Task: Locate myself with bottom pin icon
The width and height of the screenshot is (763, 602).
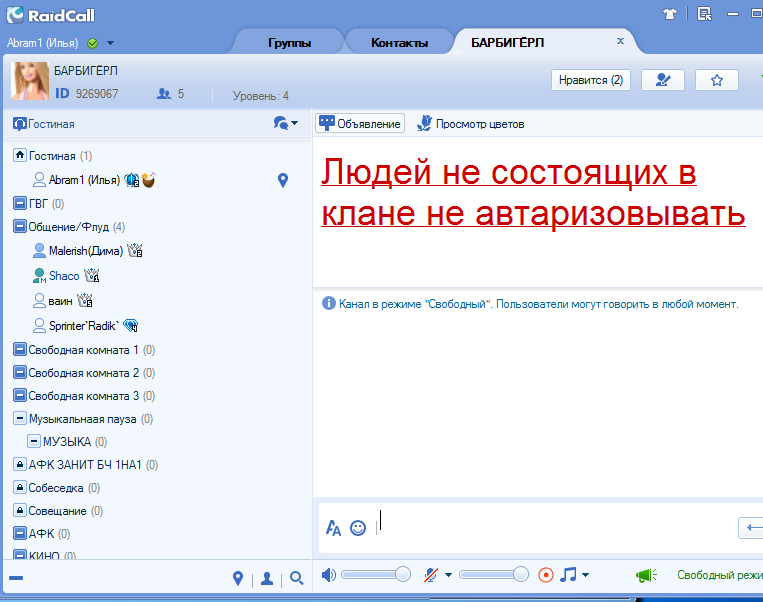Action: 237,578
